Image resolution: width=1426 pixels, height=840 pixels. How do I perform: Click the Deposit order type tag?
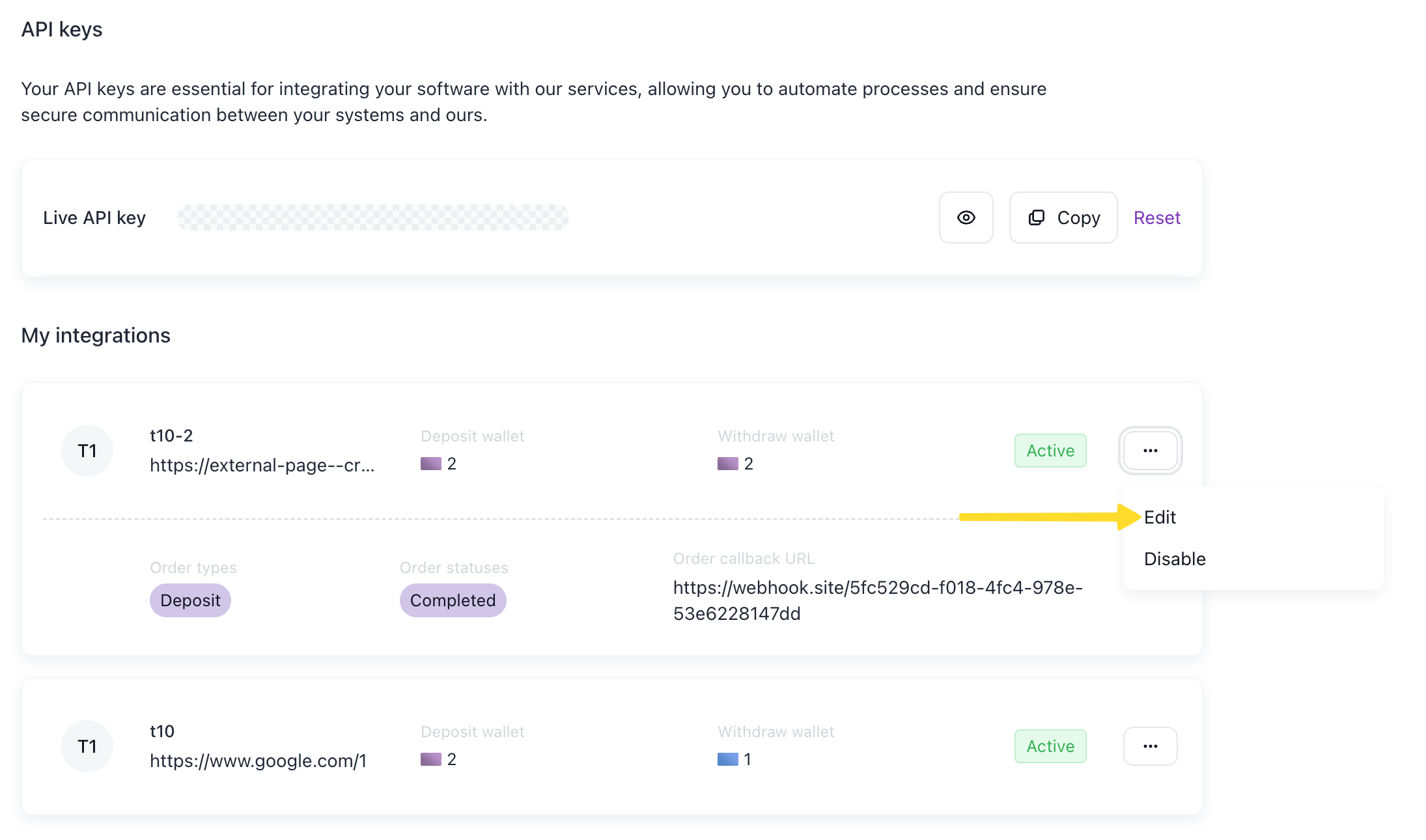coord(190,600)
